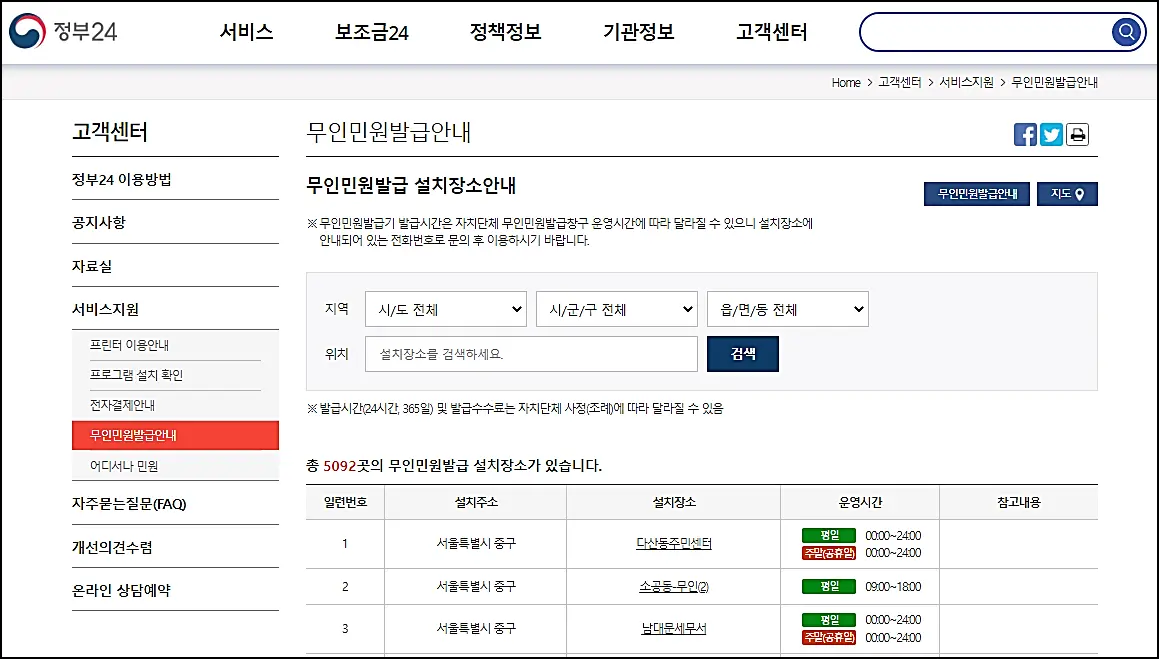Image resolution: width=1159 pixels, height=659 pixels.
Task: Share the page on Facebook
Action: pyautogui.click(x=1025, y=133)
